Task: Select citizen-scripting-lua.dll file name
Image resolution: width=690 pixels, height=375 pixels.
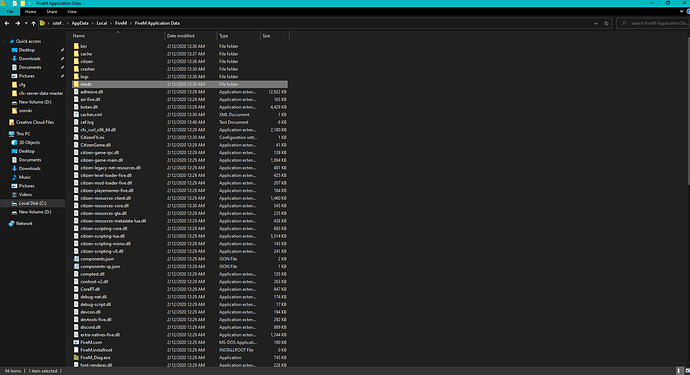Action: (x=103, y=236)
